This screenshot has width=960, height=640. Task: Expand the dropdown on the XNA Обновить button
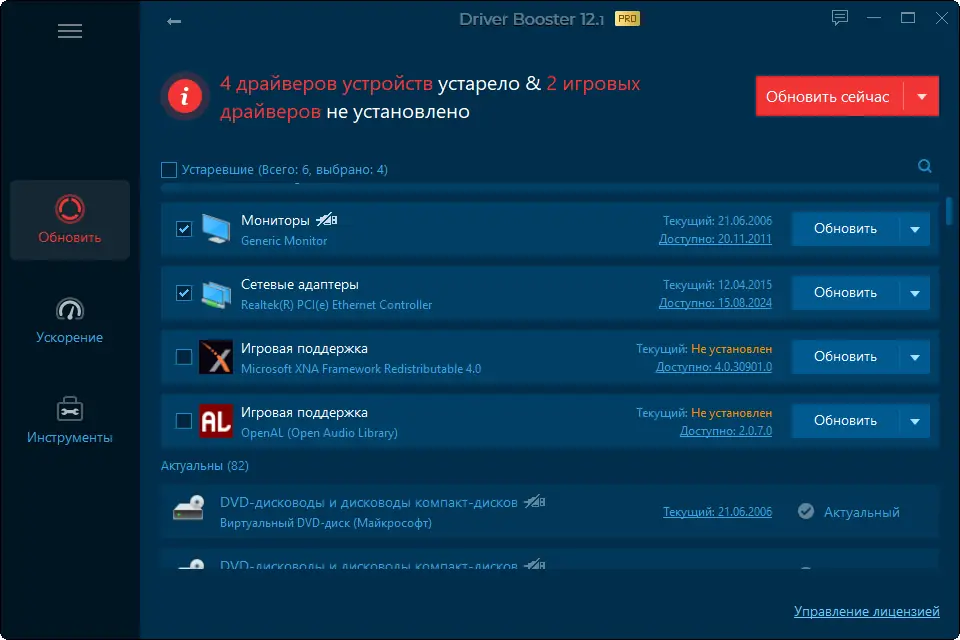[913, 357]
